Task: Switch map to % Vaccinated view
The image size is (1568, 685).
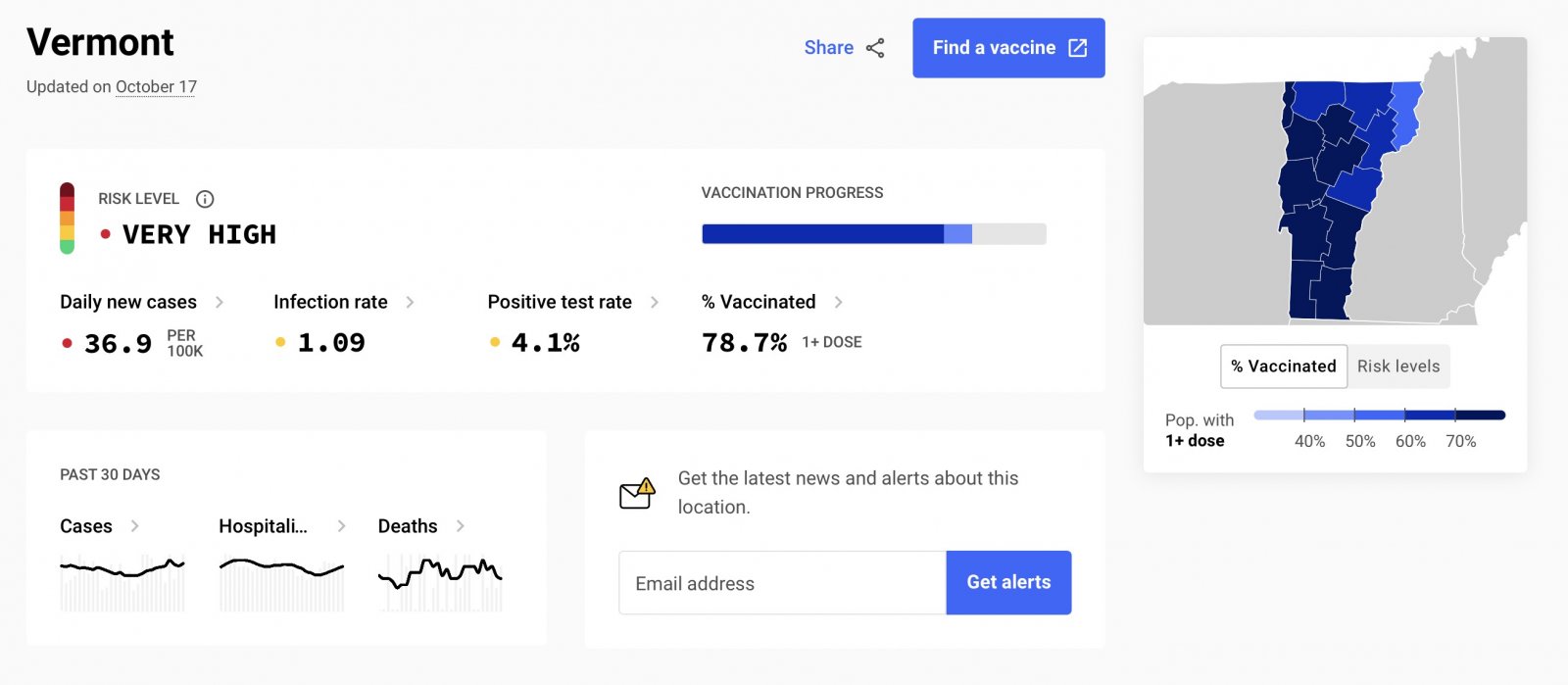Action: pyautogui.click(x=1283, y=367)
